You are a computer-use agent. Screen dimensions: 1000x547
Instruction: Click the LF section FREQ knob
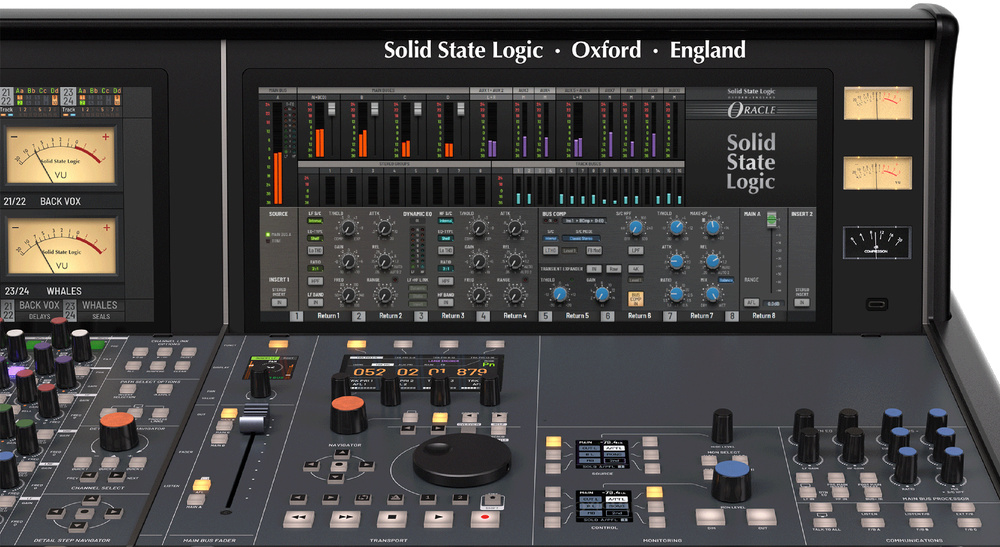pyautogui.click(x=348, y=295)
